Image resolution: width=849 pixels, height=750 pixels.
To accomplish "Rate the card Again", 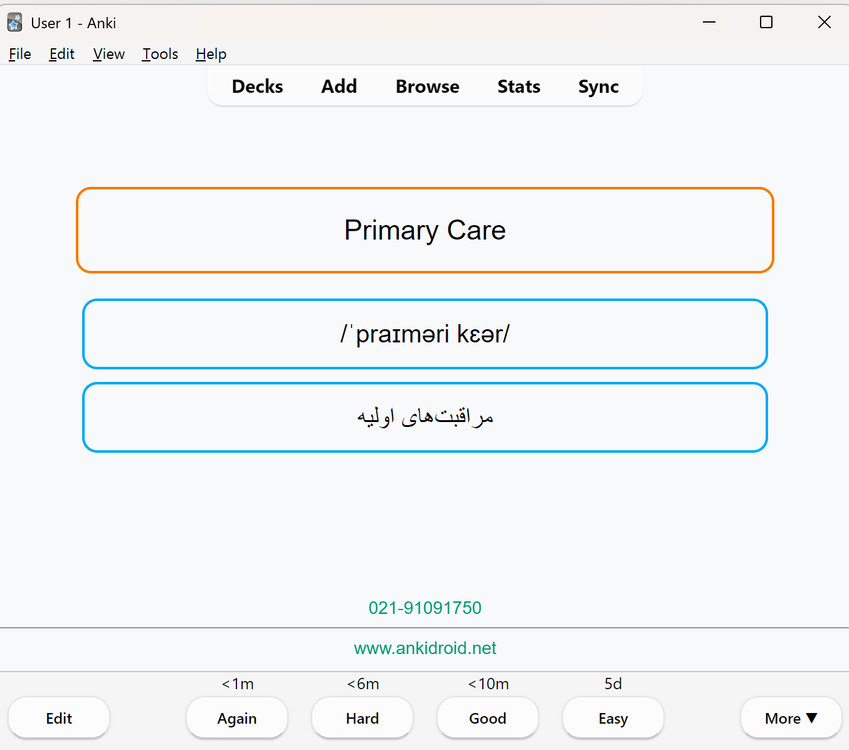I will (x=237, y=718).
